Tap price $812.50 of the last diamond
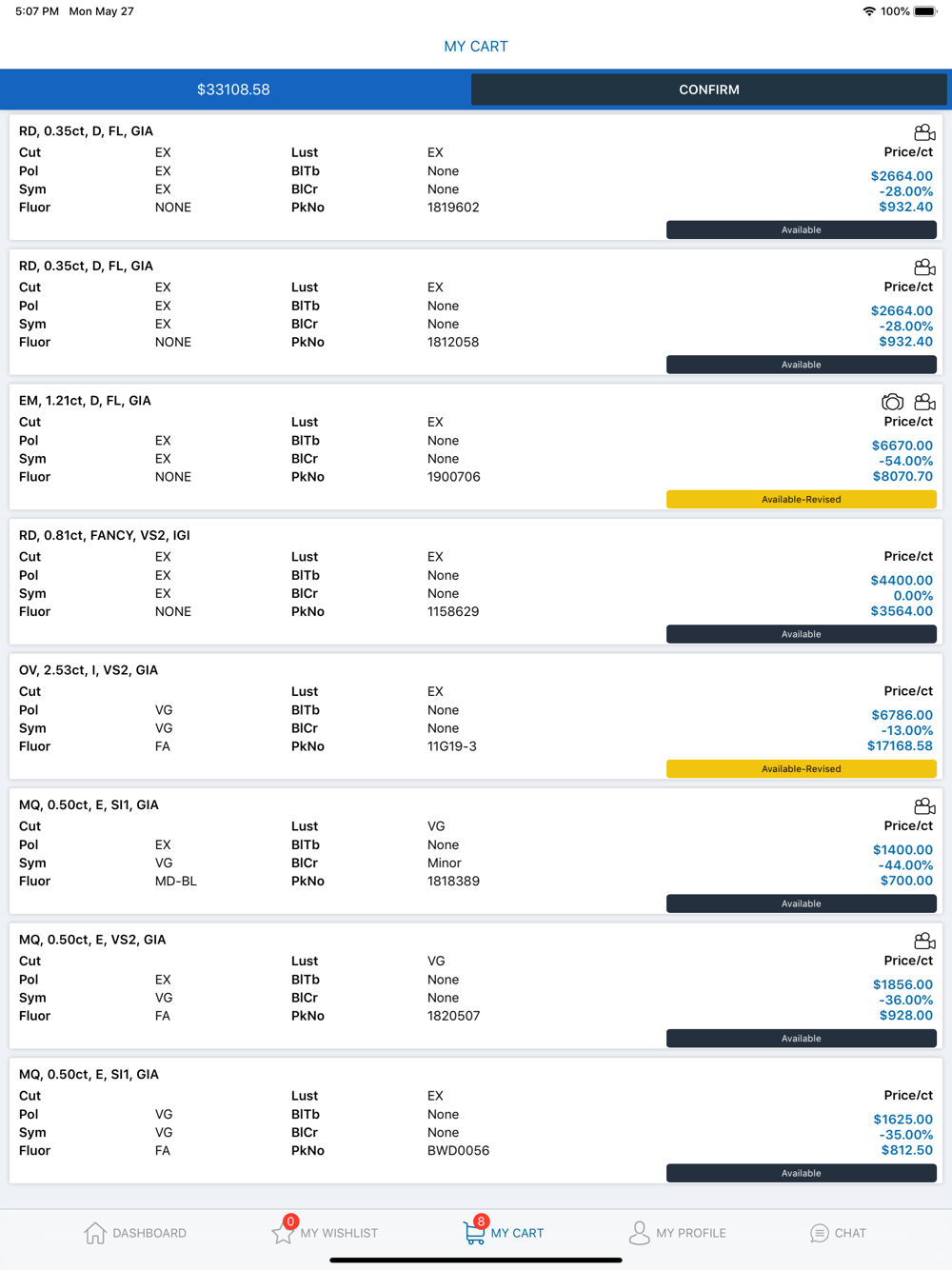The image size is (952, 1270). point(906,1150)
